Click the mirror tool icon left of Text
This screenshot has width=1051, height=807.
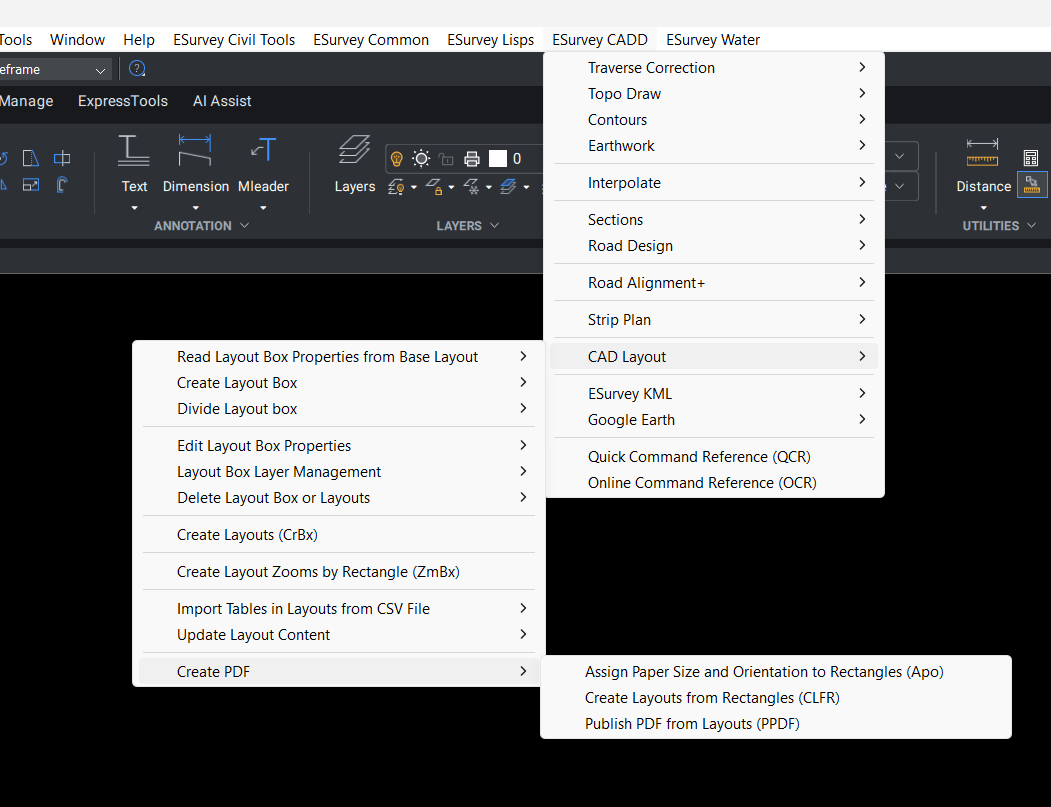31,158
